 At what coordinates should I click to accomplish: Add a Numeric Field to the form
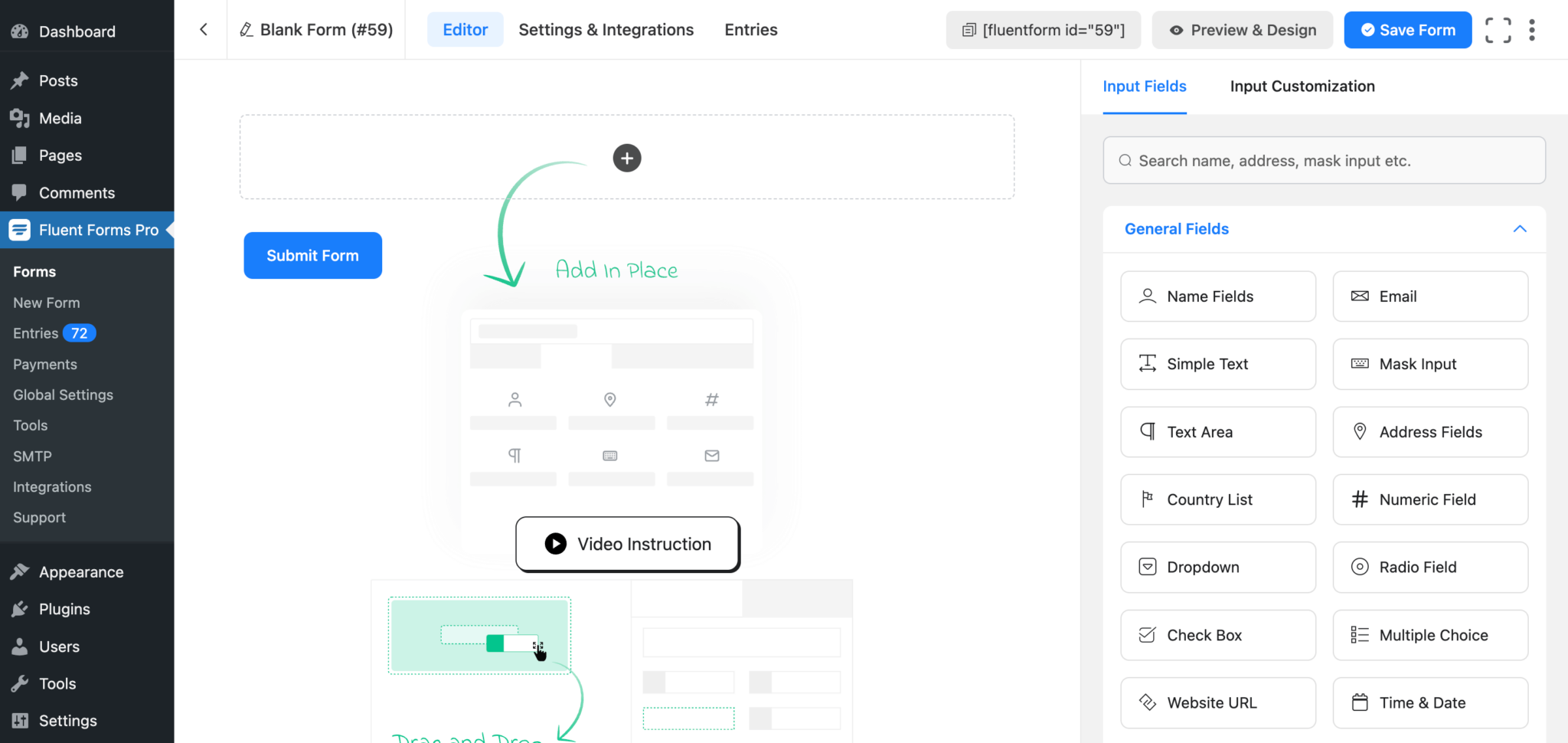(1429, 499)
